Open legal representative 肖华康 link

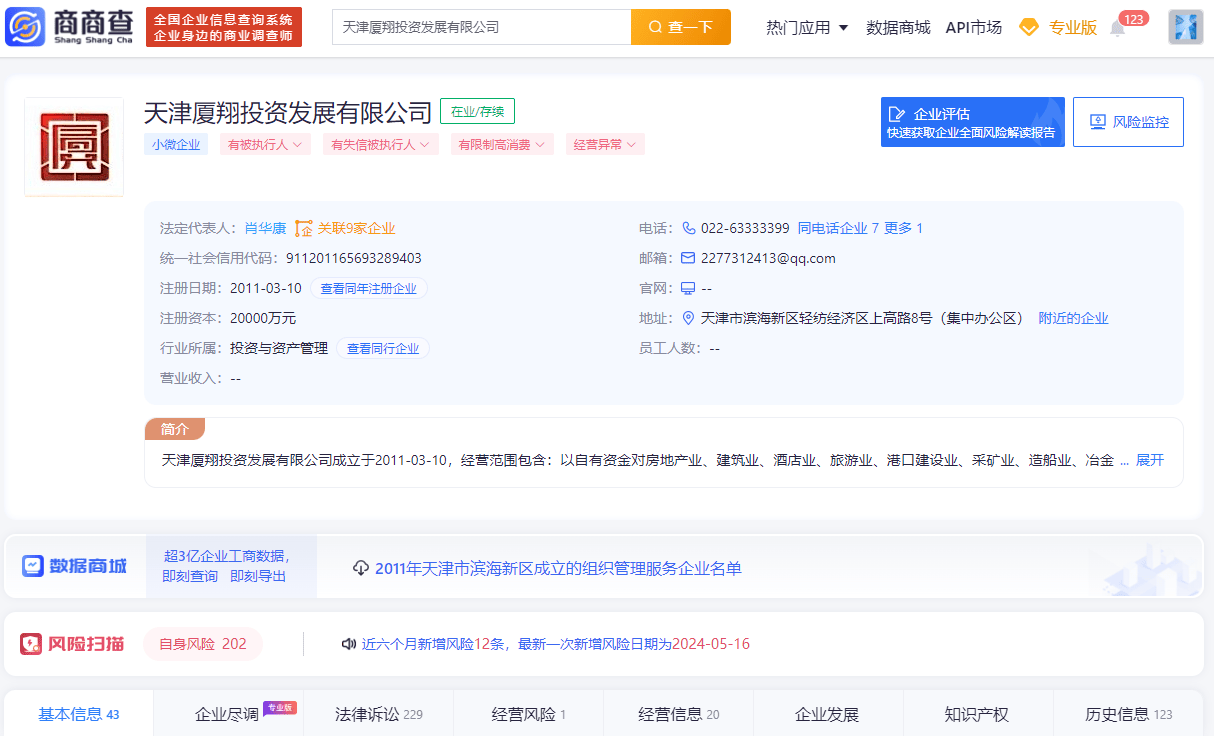tap(265, 228)
